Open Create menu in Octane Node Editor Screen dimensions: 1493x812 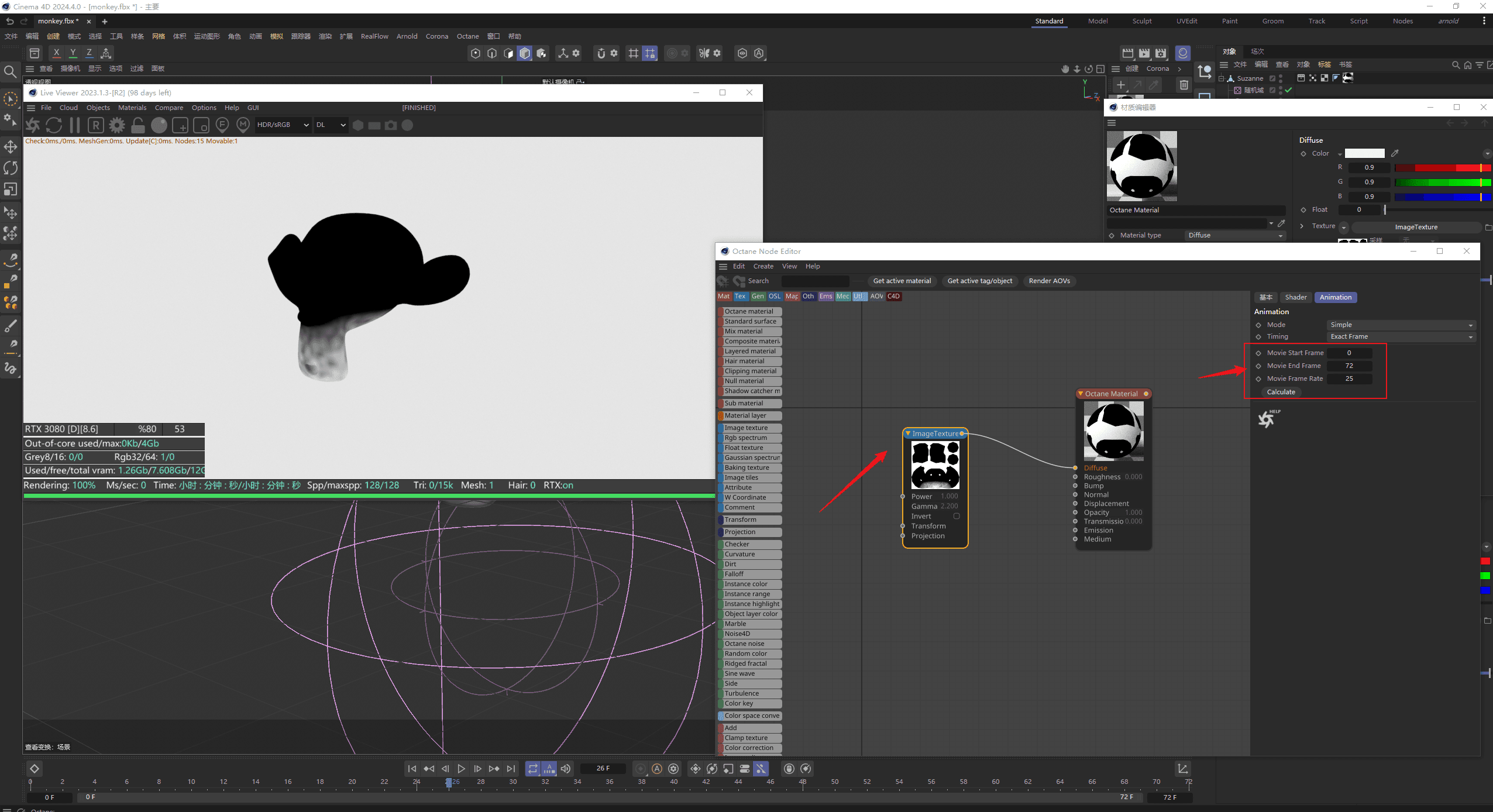coord(763,266)
